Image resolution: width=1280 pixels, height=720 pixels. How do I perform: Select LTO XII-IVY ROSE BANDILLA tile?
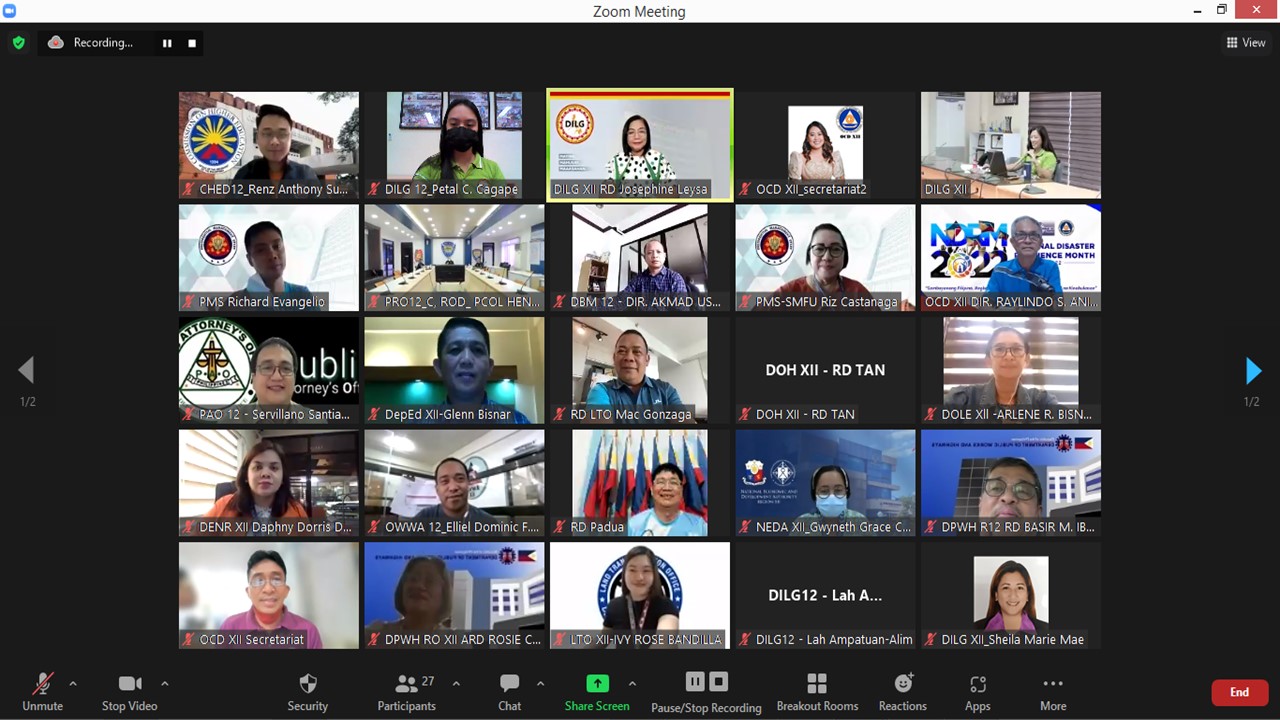[x=640, y=596]
